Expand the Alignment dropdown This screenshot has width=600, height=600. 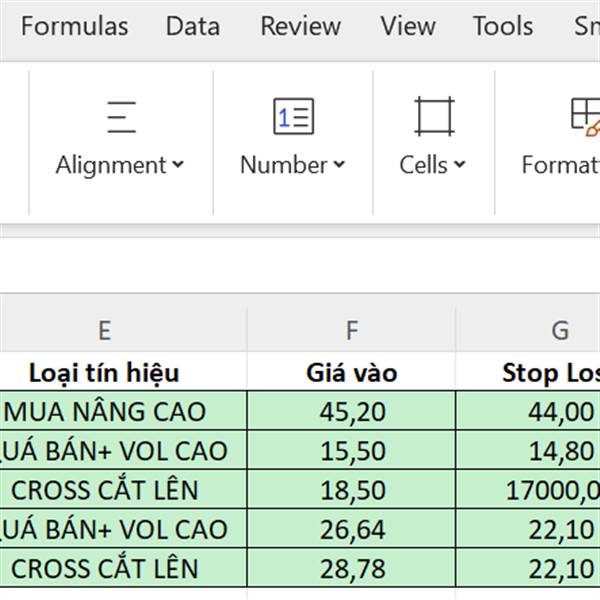(120, 165)
